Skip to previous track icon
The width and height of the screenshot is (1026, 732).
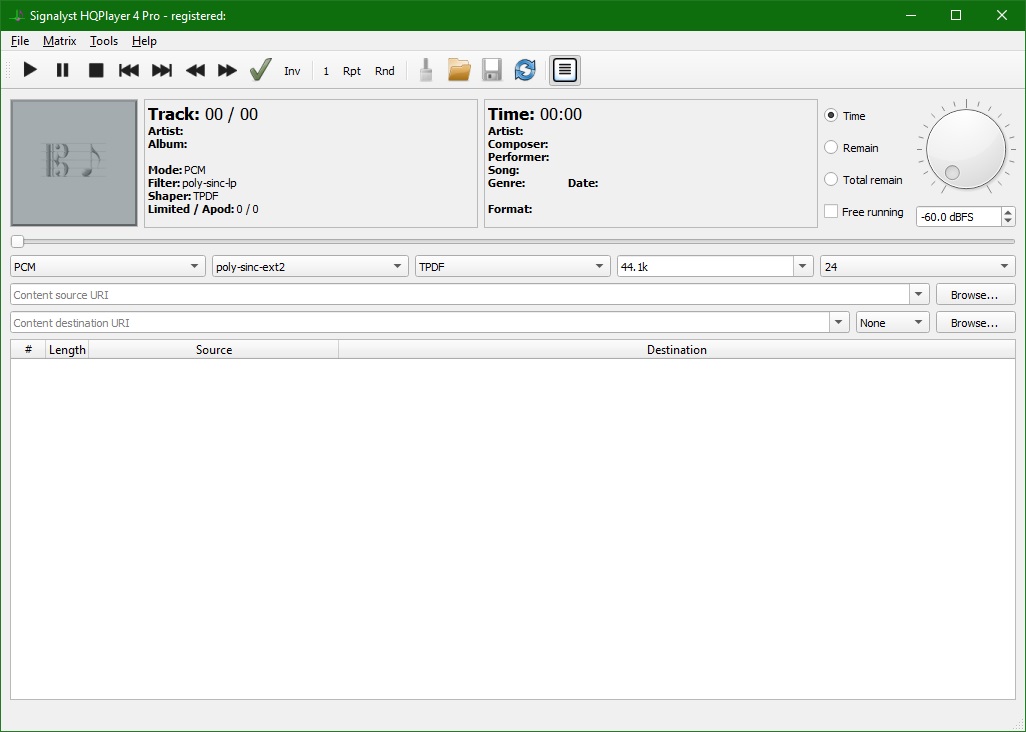click(129, 70)
